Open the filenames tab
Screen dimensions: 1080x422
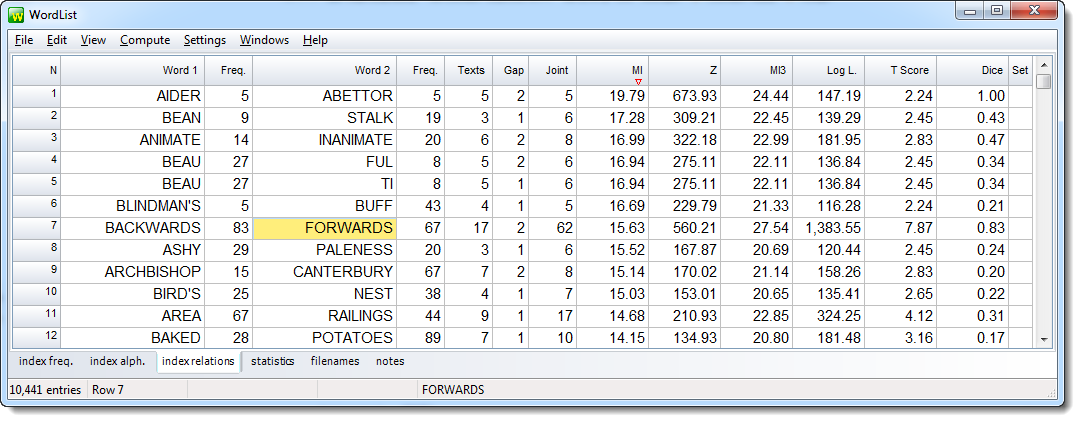334,361
